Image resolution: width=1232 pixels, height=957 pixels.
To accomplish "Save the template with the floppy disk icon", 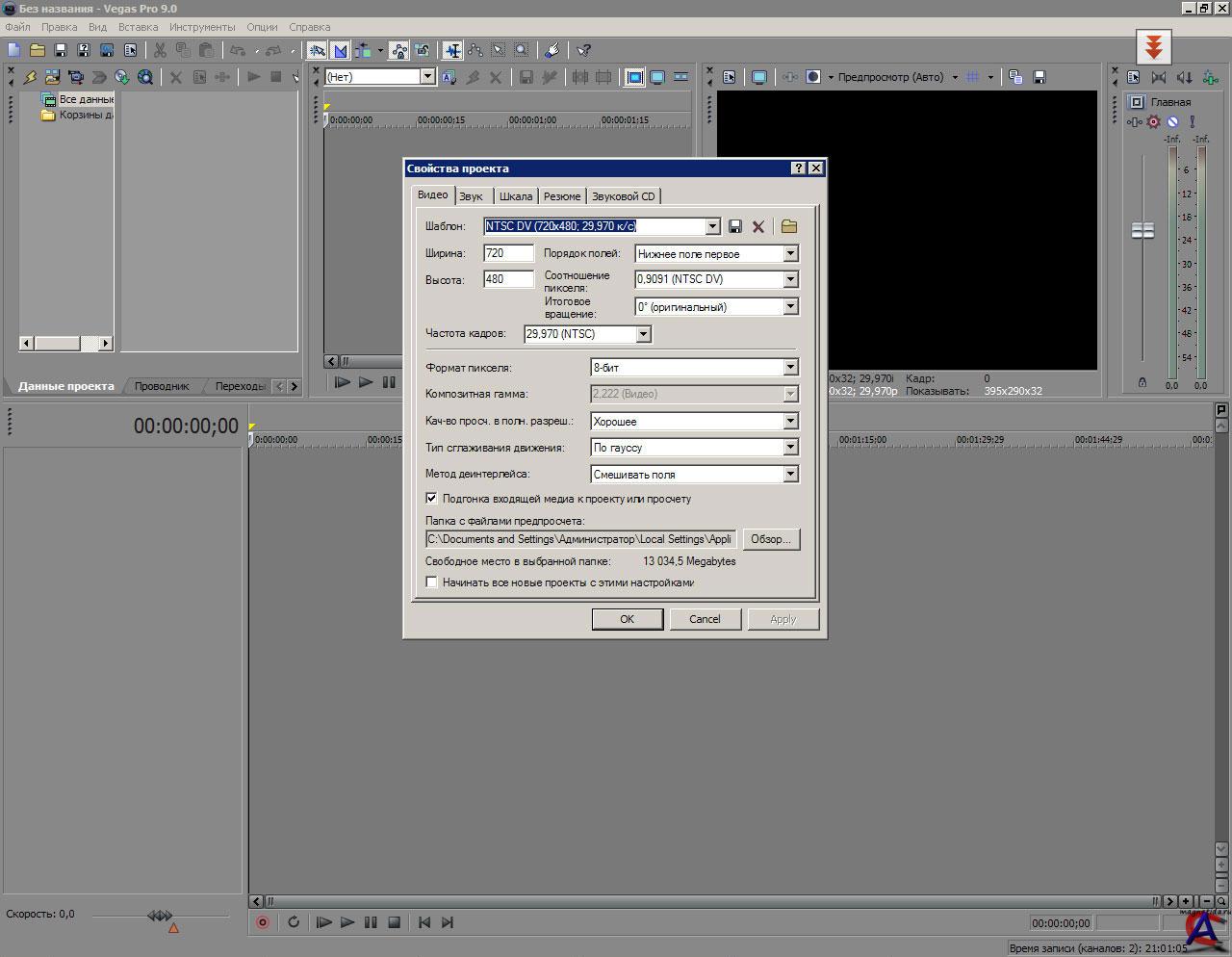I will (x=735, y=226).
